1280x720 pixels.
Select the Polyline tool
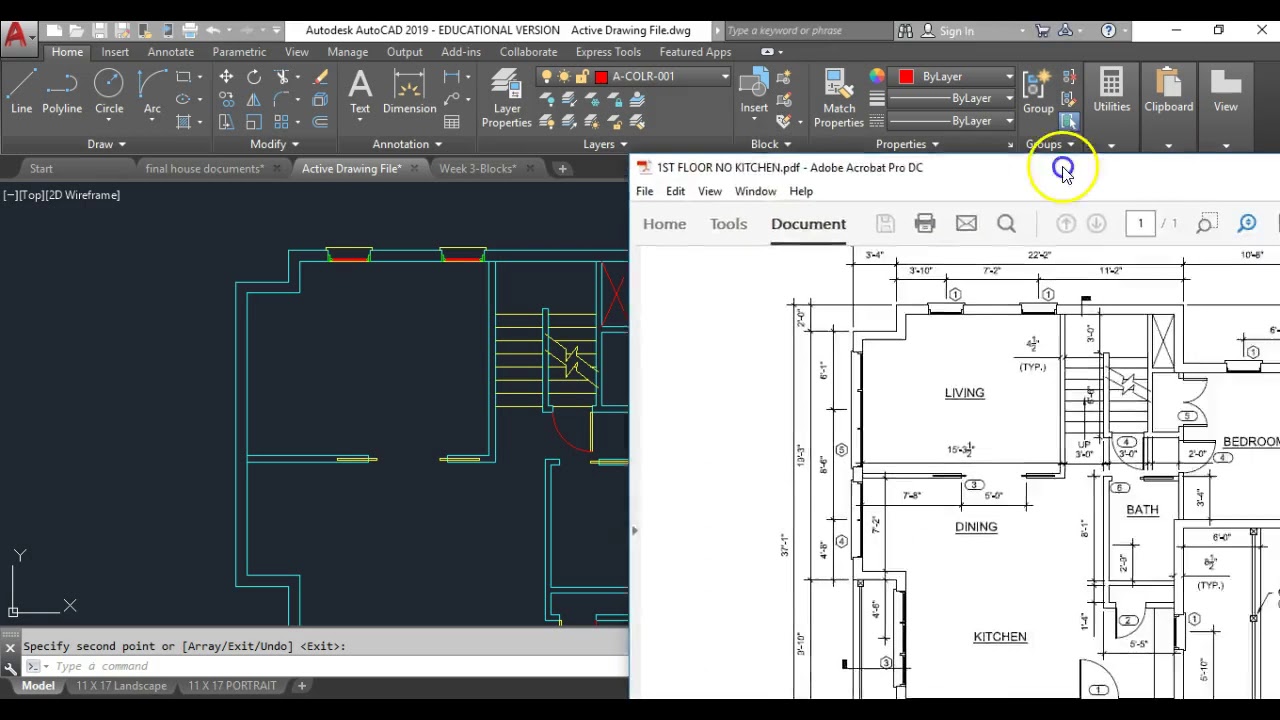click(x=62, y=90)
